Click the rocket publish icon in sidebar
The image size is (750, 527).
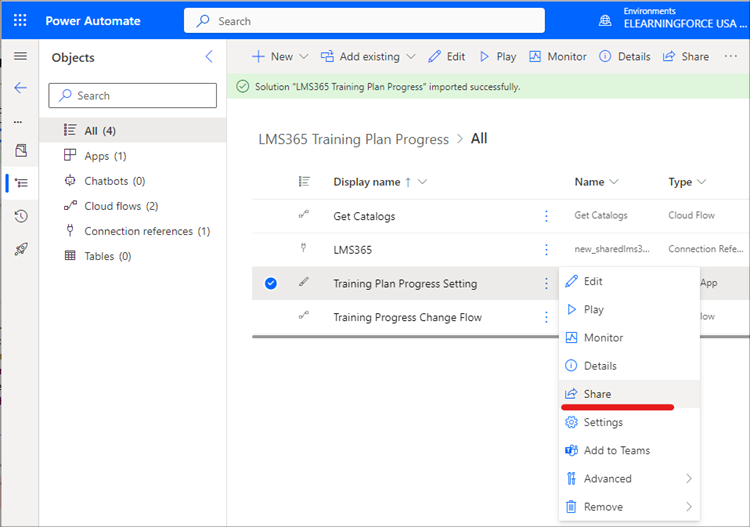(x=20, y=249)
